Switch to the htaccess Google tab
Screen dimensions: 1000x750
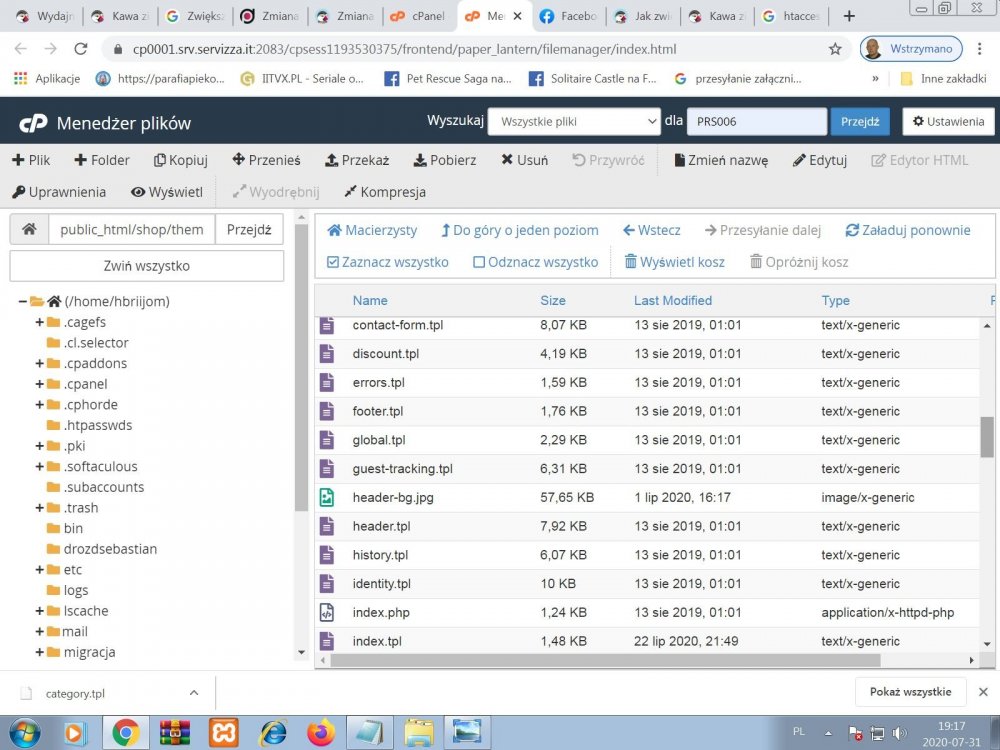pyautogui.click(x=792, y=16)
